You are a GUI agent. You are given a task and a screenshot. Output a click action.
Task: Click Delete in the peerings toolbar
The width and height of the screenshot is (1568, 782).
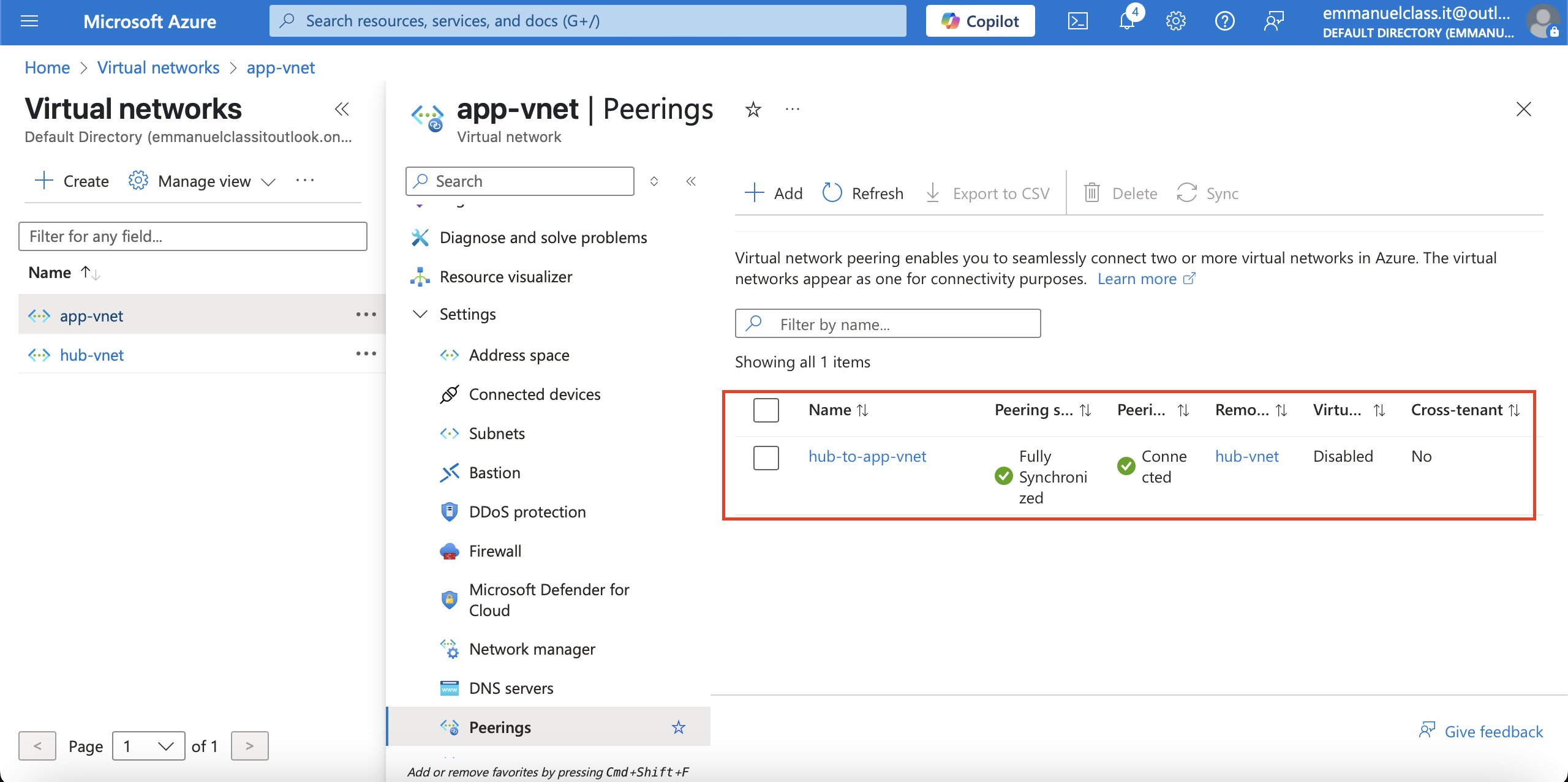[1121, 194]
